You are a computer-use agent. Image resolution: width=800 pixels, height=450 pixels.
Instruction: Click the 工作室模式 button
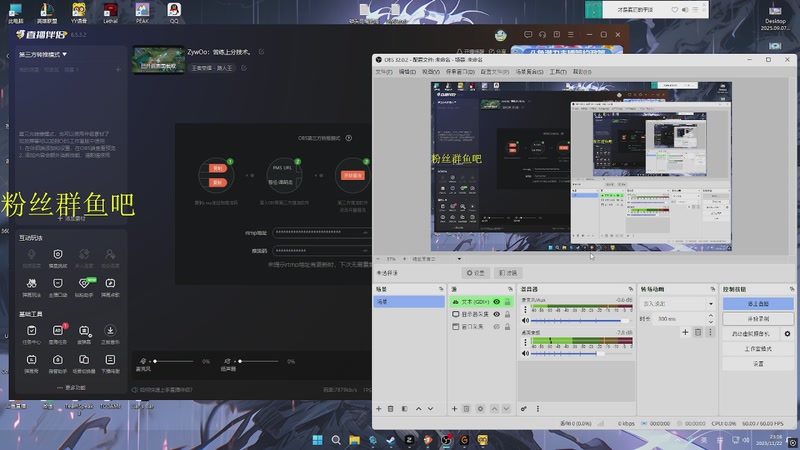pos(758,349)
